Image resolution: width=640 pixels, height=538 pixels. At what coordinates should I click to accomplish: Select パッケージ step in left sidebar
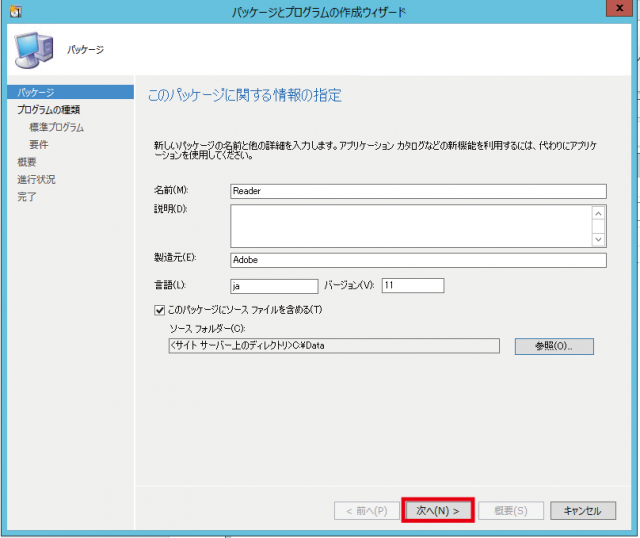point(36,93)
